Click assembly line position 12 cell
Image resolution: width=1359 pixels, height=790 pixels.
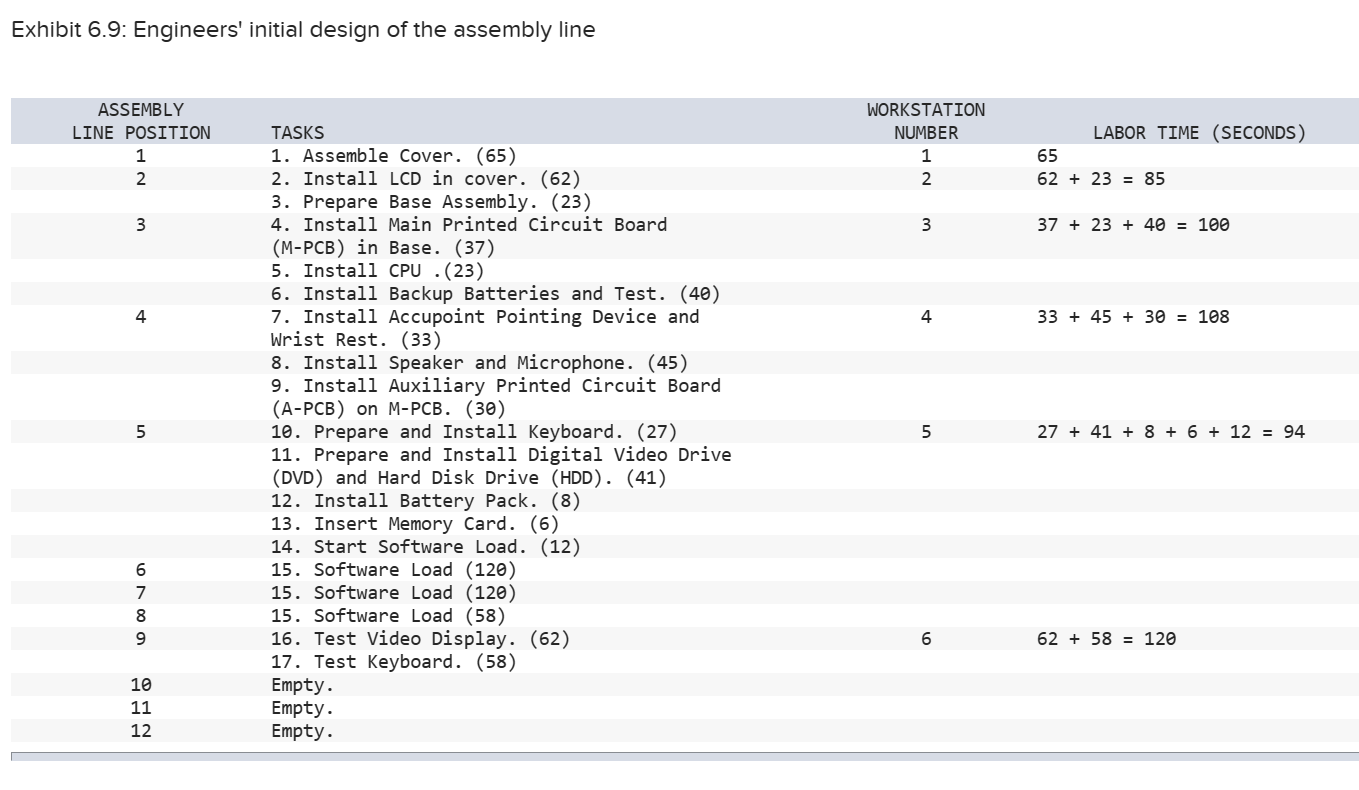coord(141,732)
